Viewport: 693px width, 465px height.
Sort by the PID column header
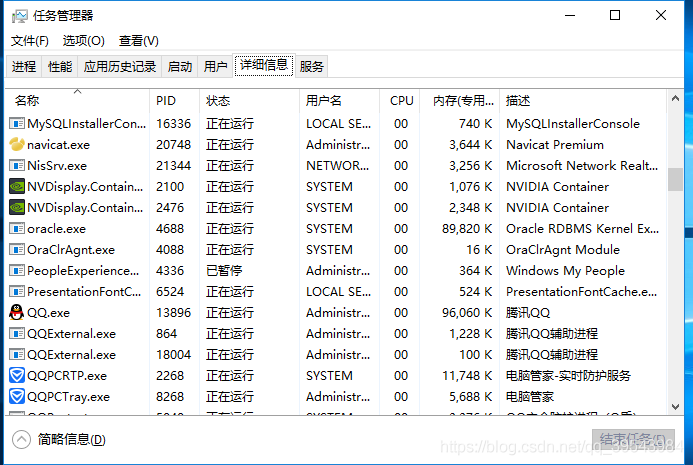point(175,101)
